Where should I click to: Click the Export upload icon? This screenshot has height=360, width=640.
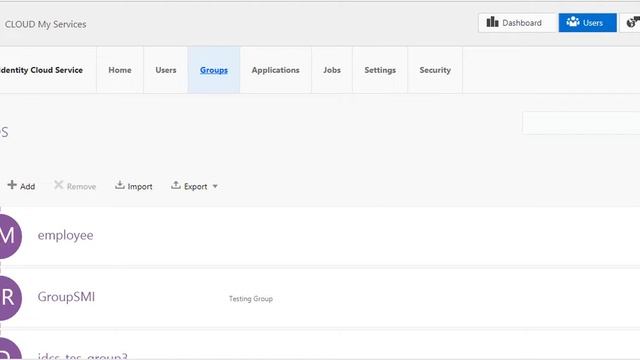tap(176, 185)
